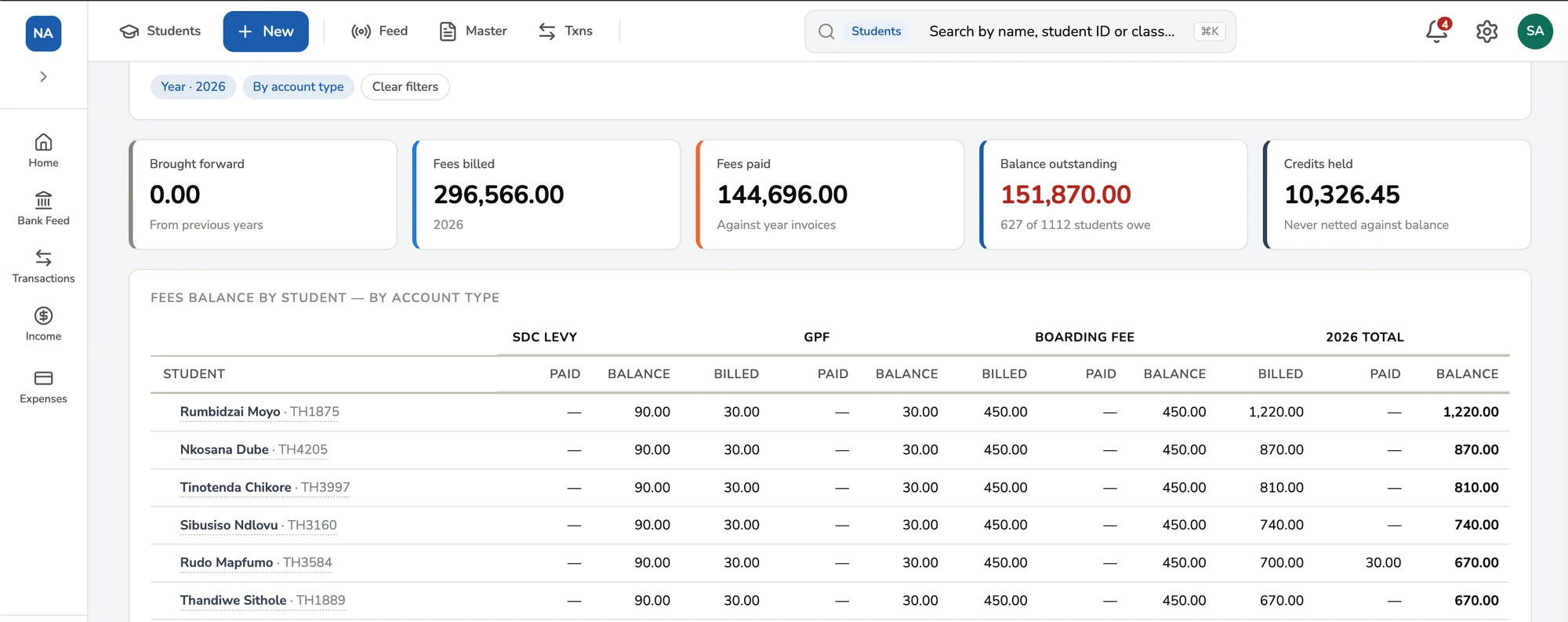Go to Transactions in the sidebar
Viewport: 1568px width, 622px height.
(x=43, y=267)
